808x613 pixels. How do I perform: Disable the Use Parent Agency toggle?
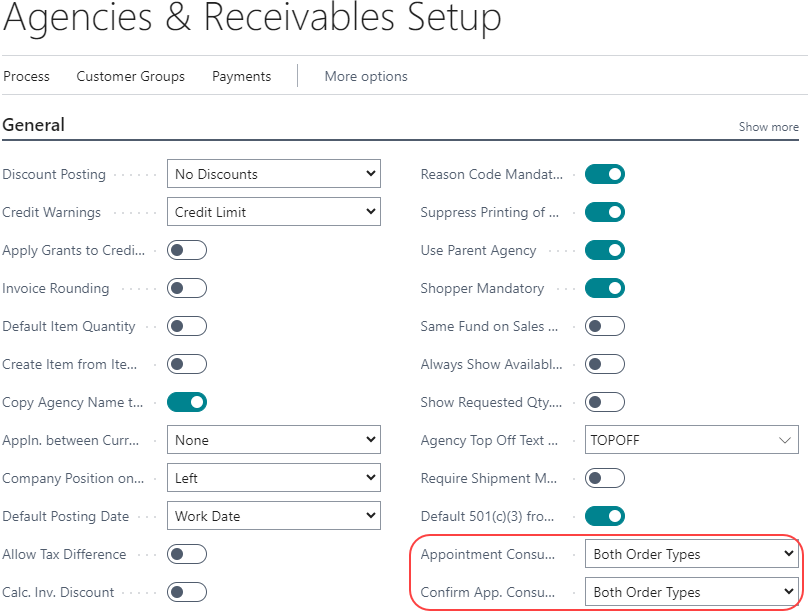[604, 250]
